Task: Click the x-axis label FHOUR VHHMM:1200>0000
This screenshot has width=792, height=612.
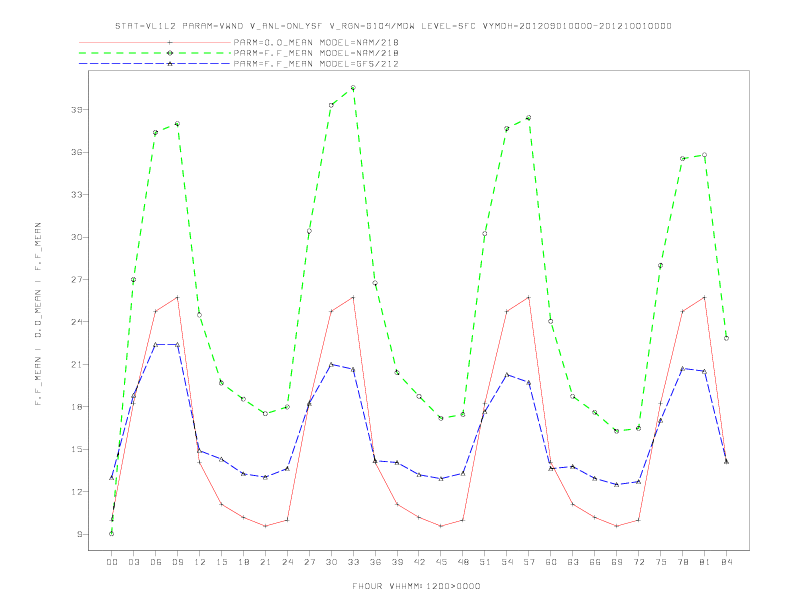Action: click(416, 586)
